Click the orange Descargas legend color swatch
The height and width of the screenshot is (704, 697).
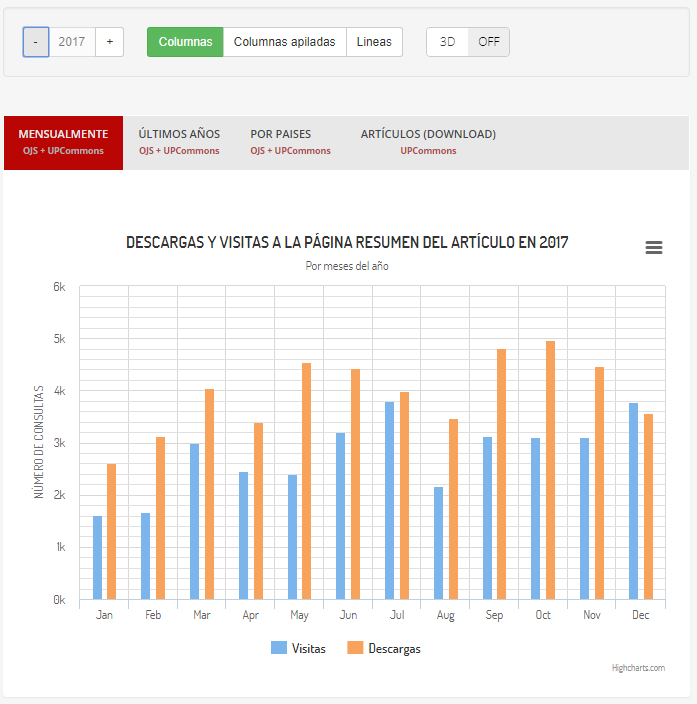point(355,648)
